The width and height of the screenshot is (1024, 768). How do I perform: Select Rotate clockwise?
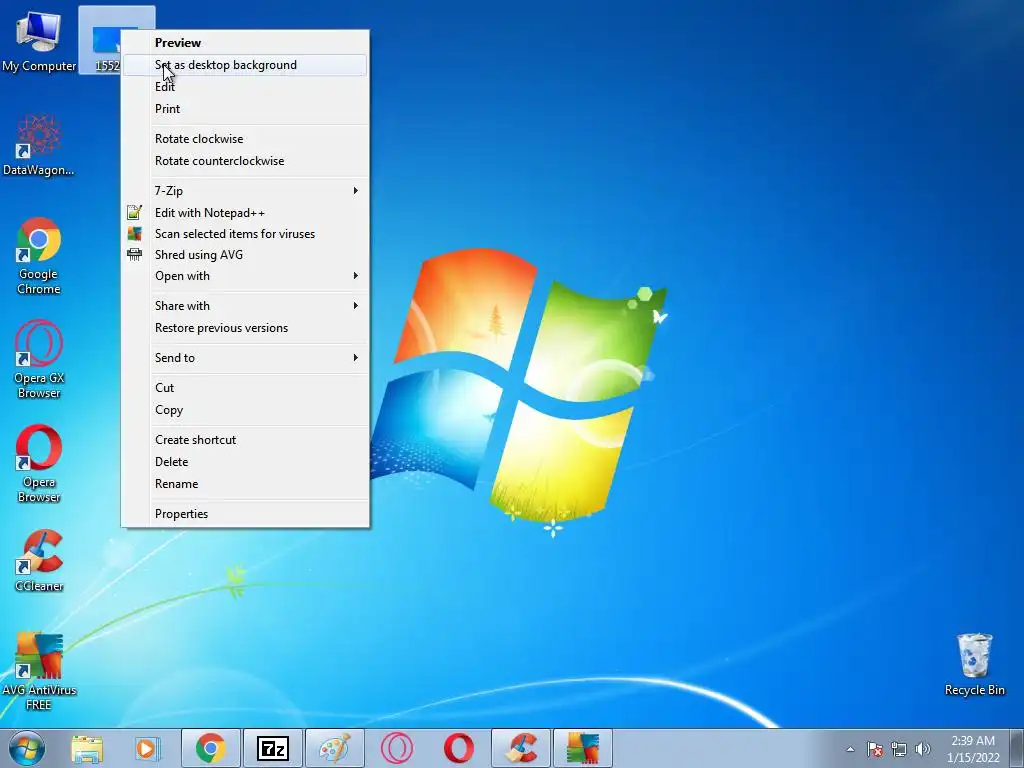pos(246,139)
